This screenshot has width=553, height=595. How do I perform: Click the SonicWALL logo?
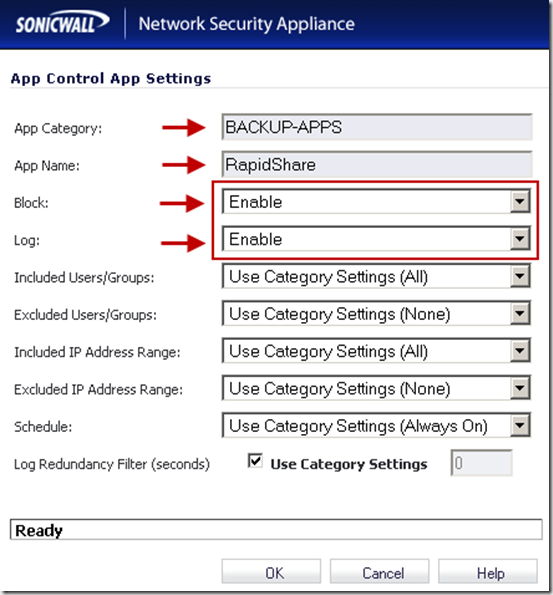click(x=62, y=23)
